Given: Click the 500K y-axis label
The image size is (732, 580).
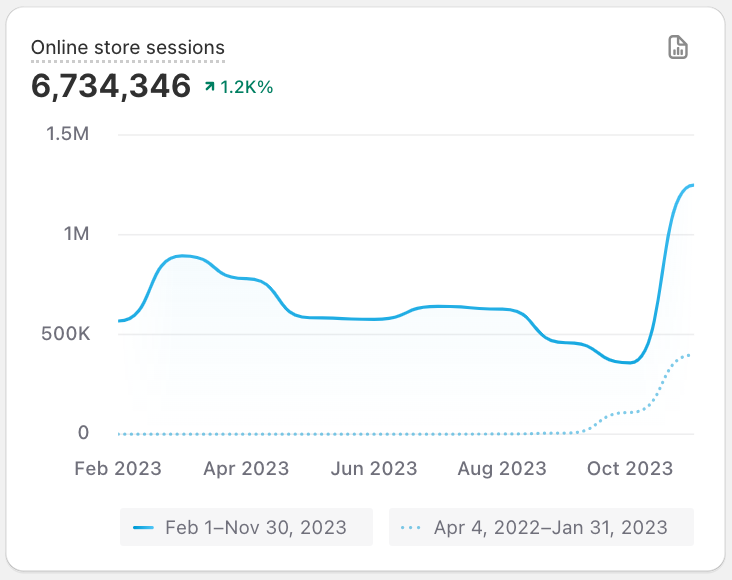Looking at the screenshot, I should click(65, 334).
